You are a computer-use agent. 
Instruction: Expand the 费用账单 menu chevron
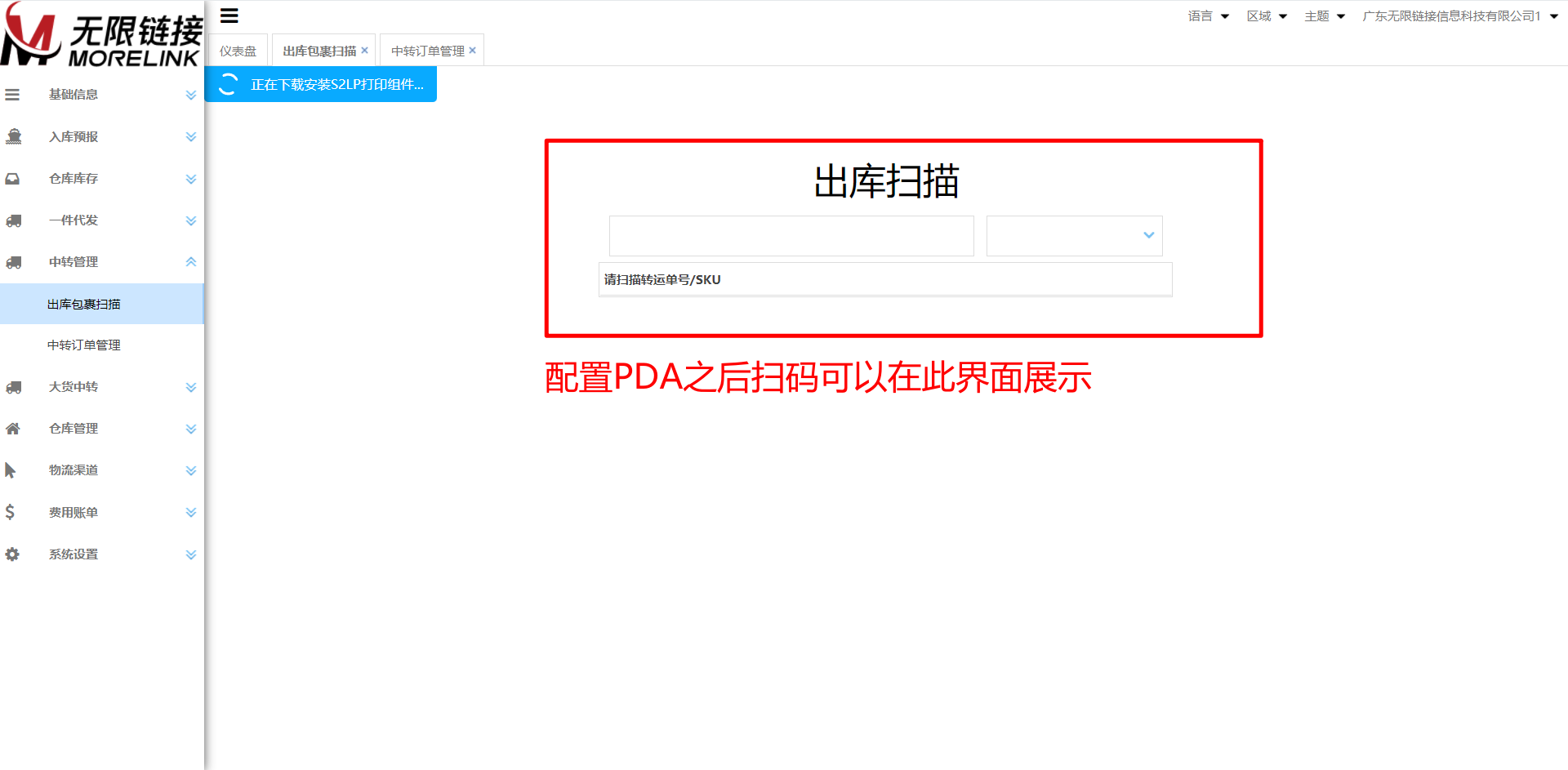pyautogui.click(x=191, y=512)
